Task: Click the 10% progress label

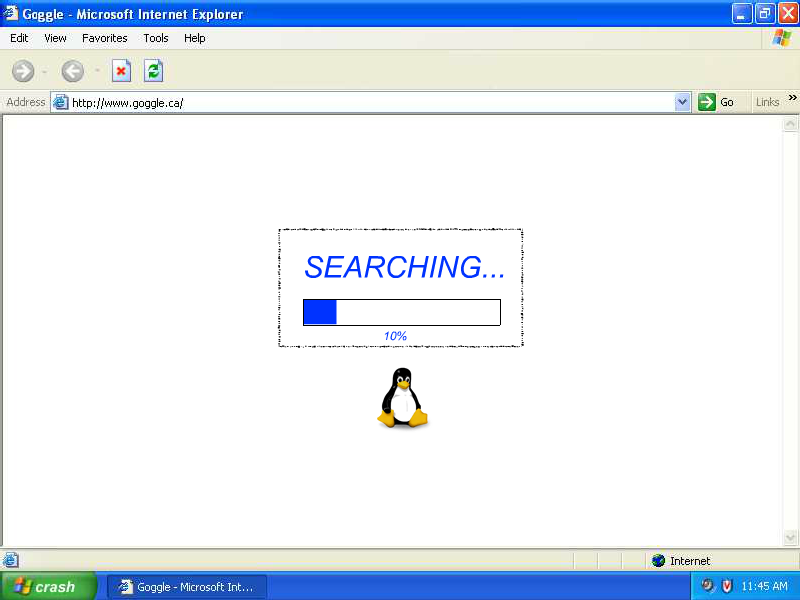Action: 395,336
